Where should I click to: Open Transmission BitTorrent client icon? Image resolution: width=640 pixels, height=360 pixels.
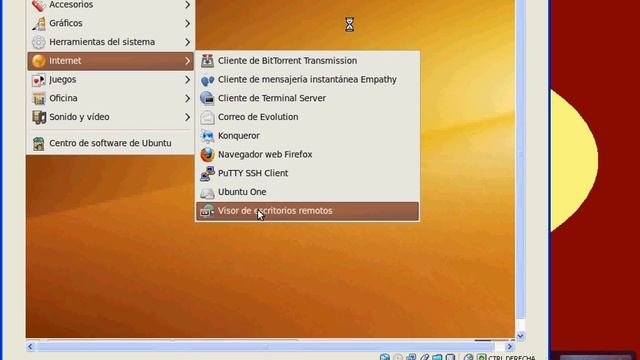pyautogui.click(x=207, y=61)
